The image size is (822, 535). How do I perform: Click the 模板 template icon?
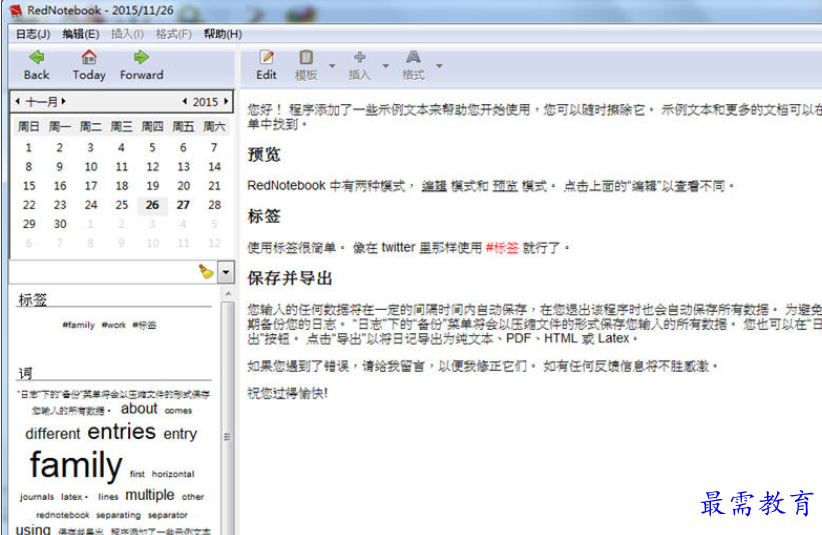tap(306, 57)
